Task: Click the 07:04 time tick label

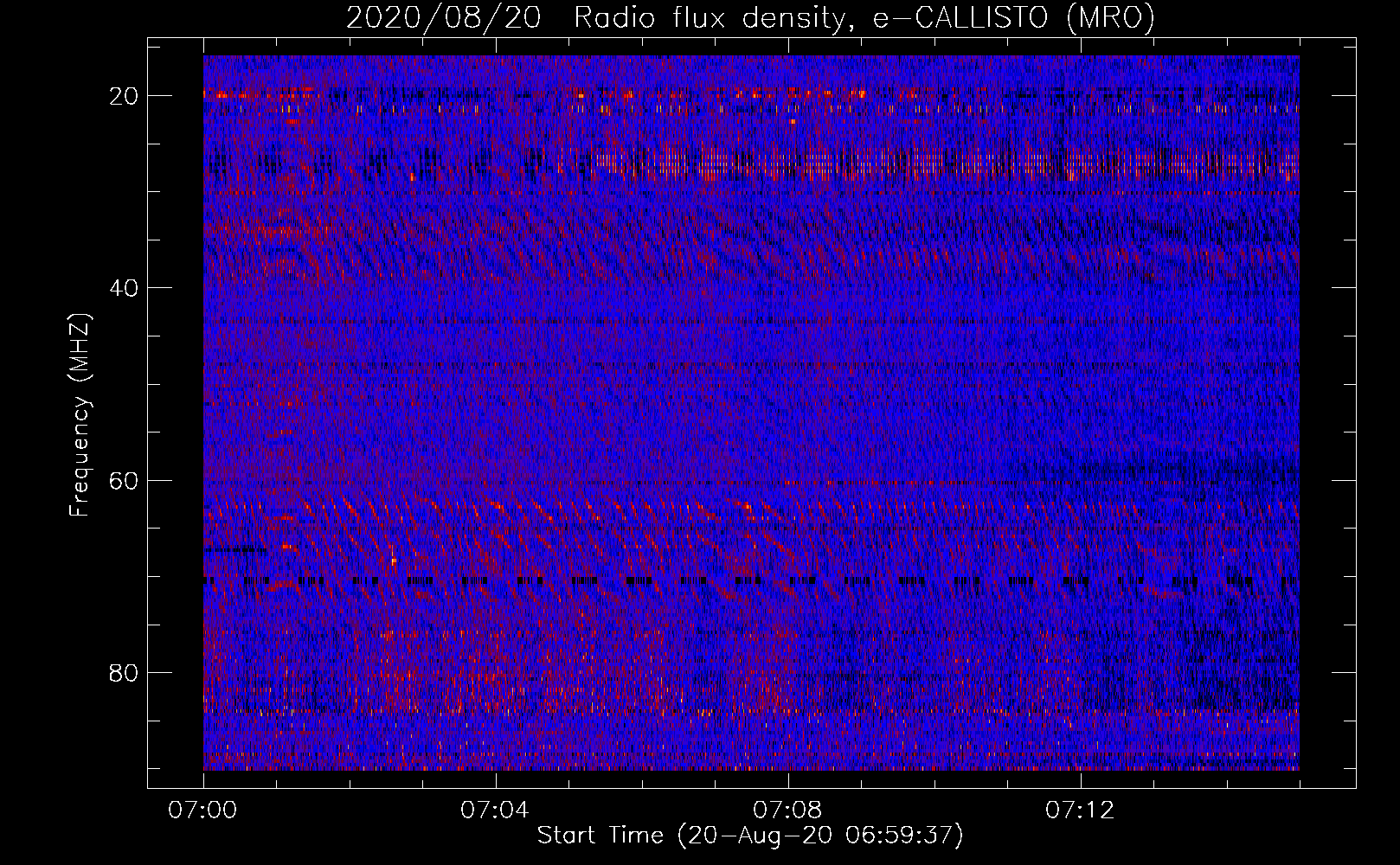Action: [x=495, y=811]
